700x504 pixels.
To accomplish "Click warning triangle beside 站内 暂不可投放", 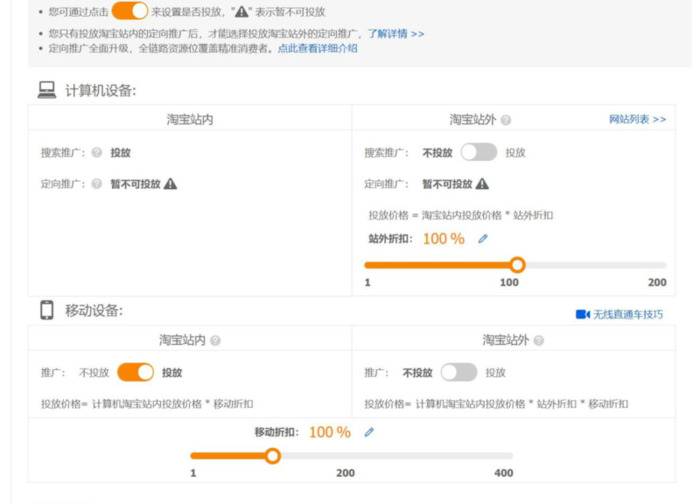I will pyautogui.click(x=170, y=184).
